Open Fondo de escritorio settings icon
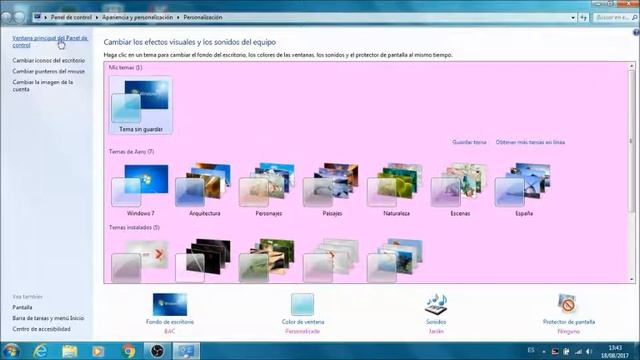This screenshot has height=360, width=640. pos(170,304)
